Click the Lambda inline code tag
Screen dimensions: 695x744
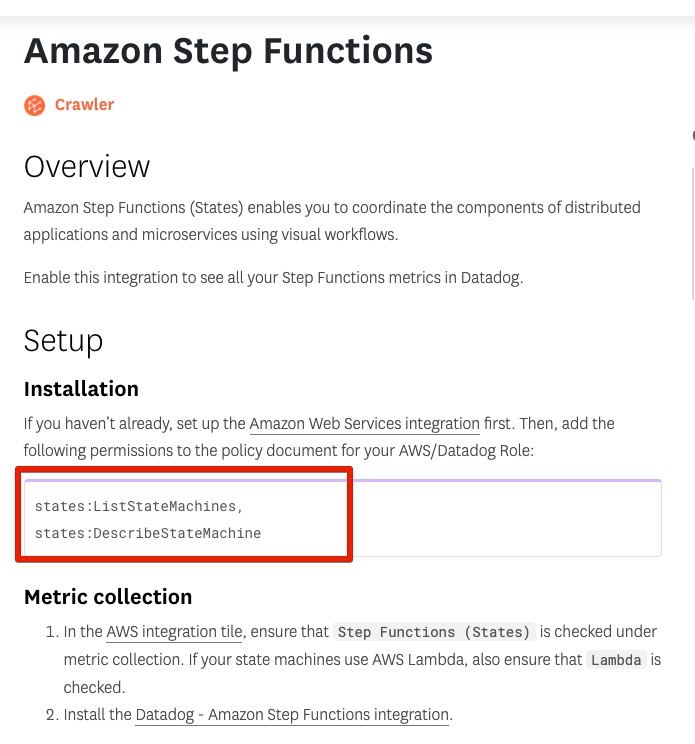[x=616, y=660]
